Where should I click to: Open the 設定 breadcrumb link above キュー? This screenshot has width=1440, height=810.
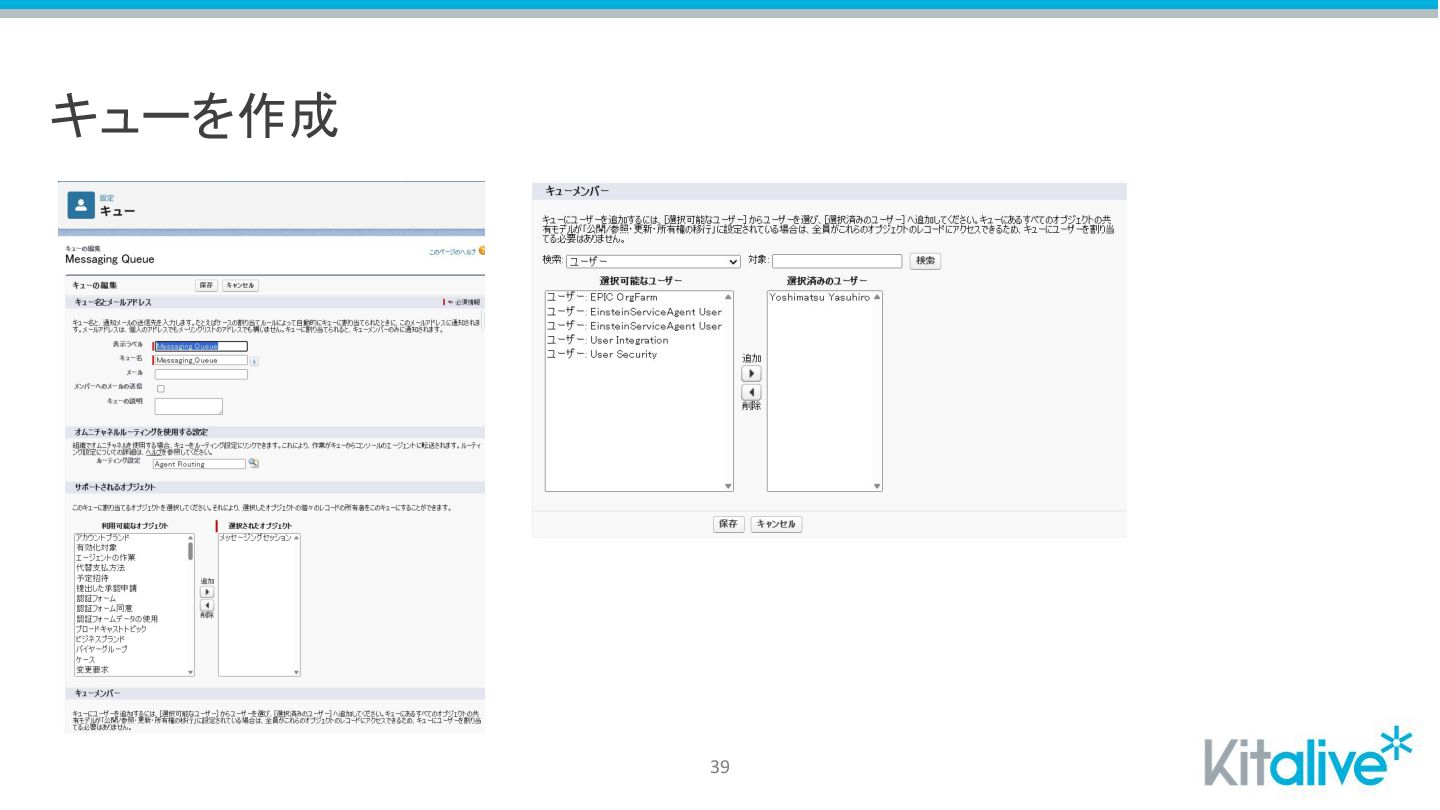[106, 198]
